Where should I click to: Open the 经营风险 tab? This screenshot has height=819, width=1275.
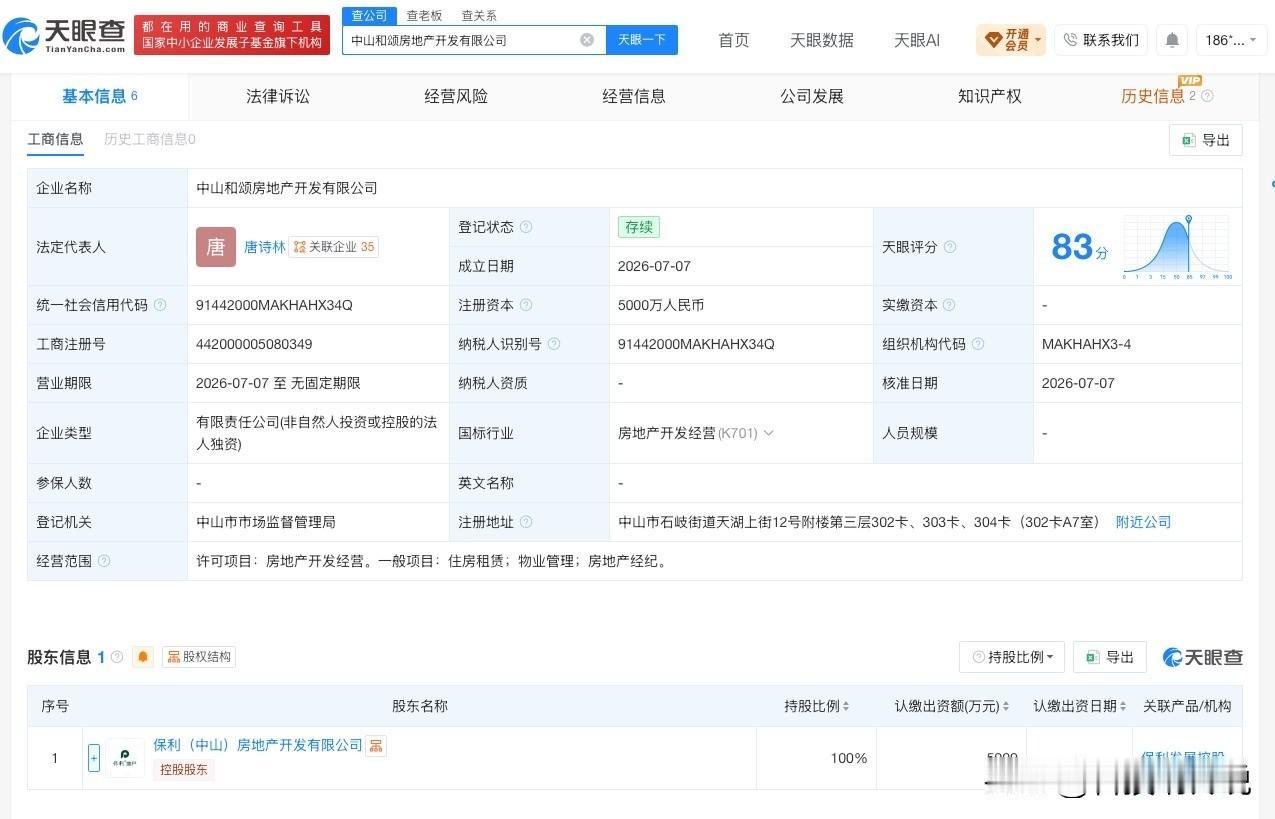[x=456, y=96]
